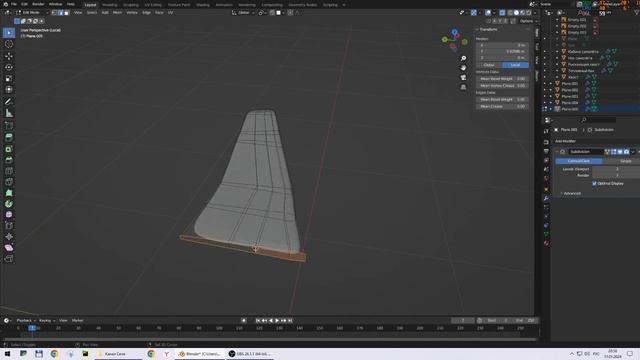
Task: Select the Inset Faces tool
Action: pos(9,149)
